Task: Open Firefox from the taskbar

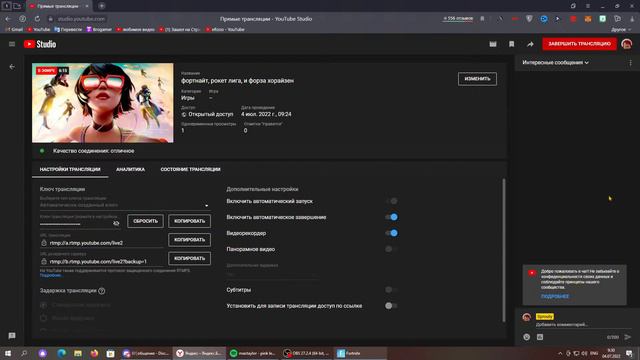Action: coord(94,353)
